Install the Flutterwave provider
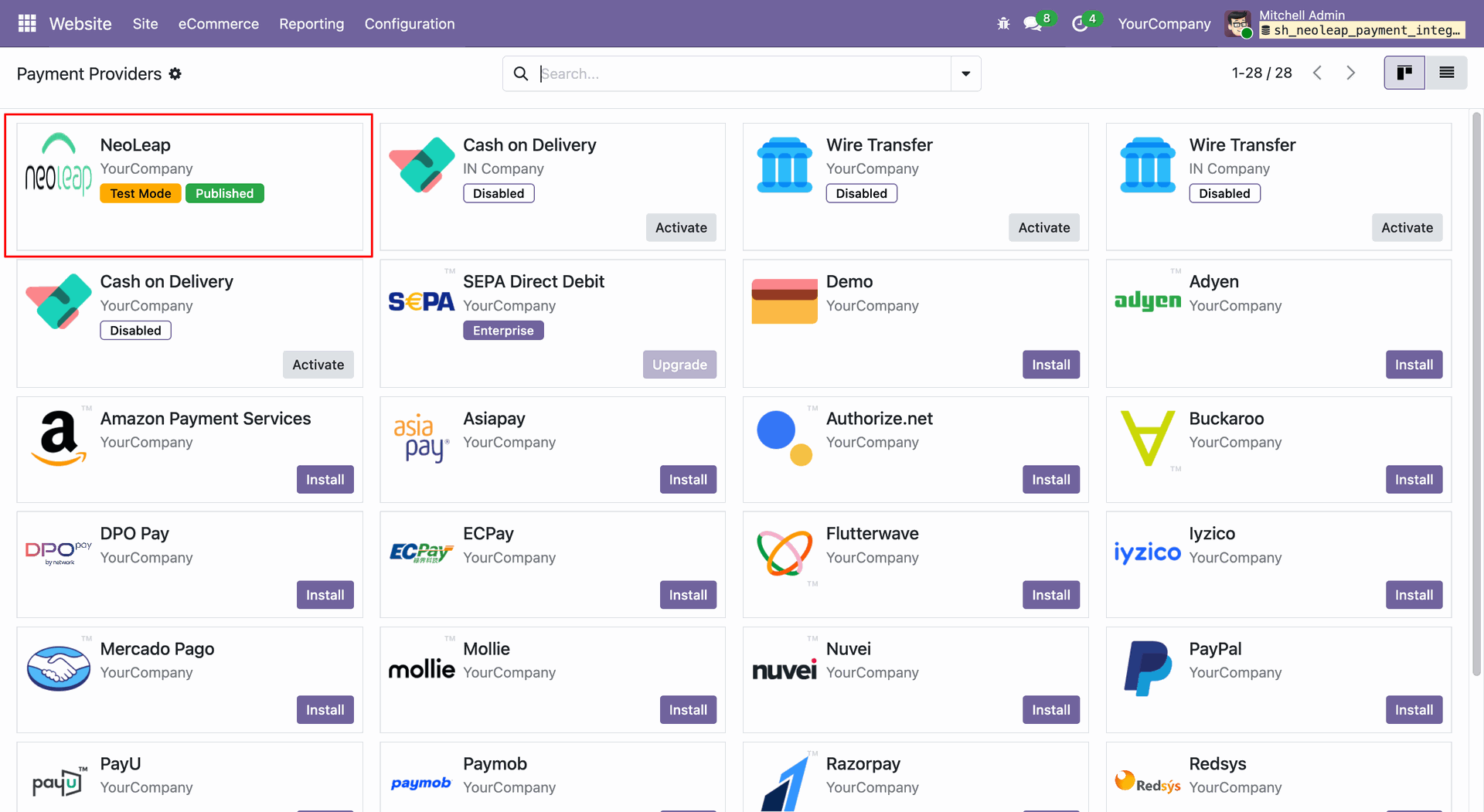Screen dimensions: 1484x812 coord(1051,595)
